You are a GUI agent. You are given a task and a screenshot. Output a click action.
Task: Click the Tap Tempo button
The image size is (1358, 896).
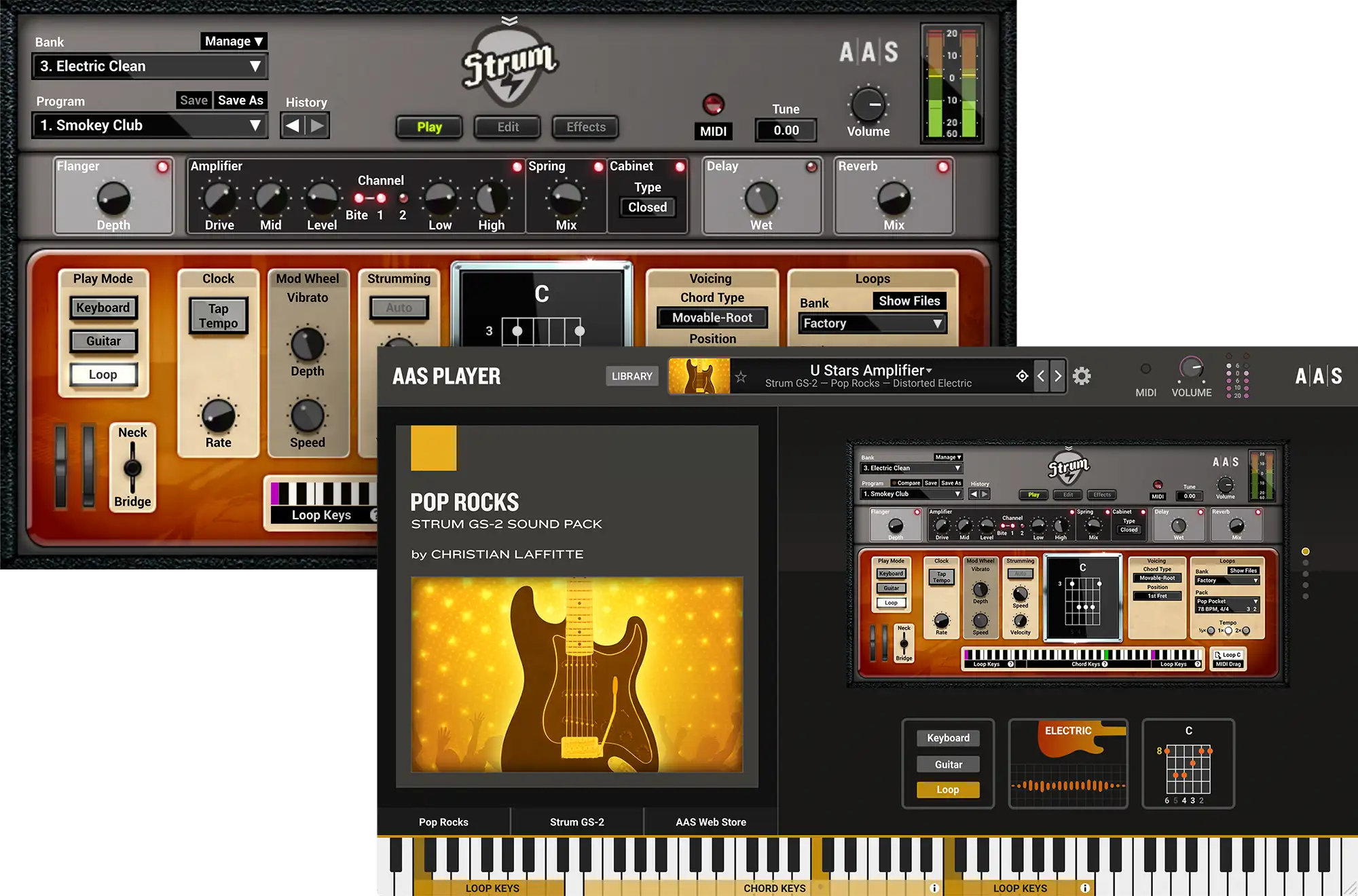218,316
